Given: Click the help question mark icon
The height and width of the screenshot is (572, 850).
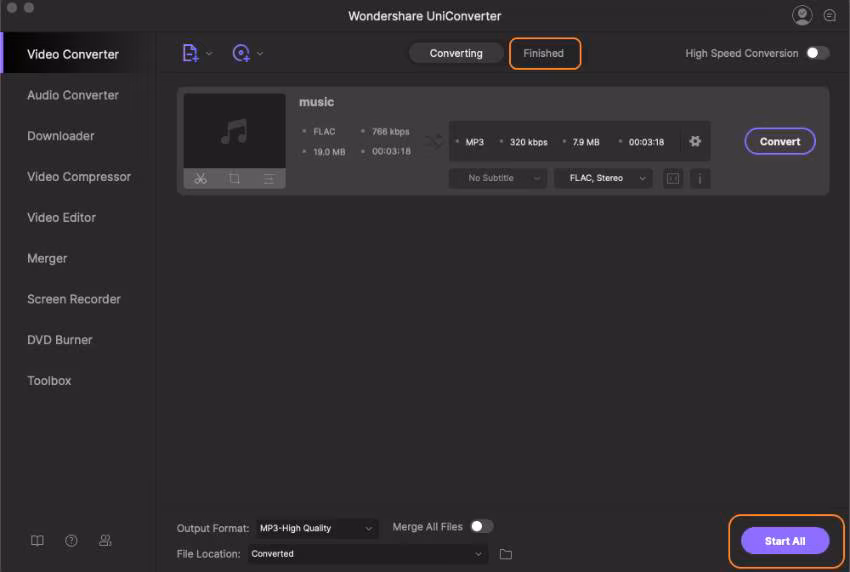Looking at the screenshot, I should coord(71,541).
